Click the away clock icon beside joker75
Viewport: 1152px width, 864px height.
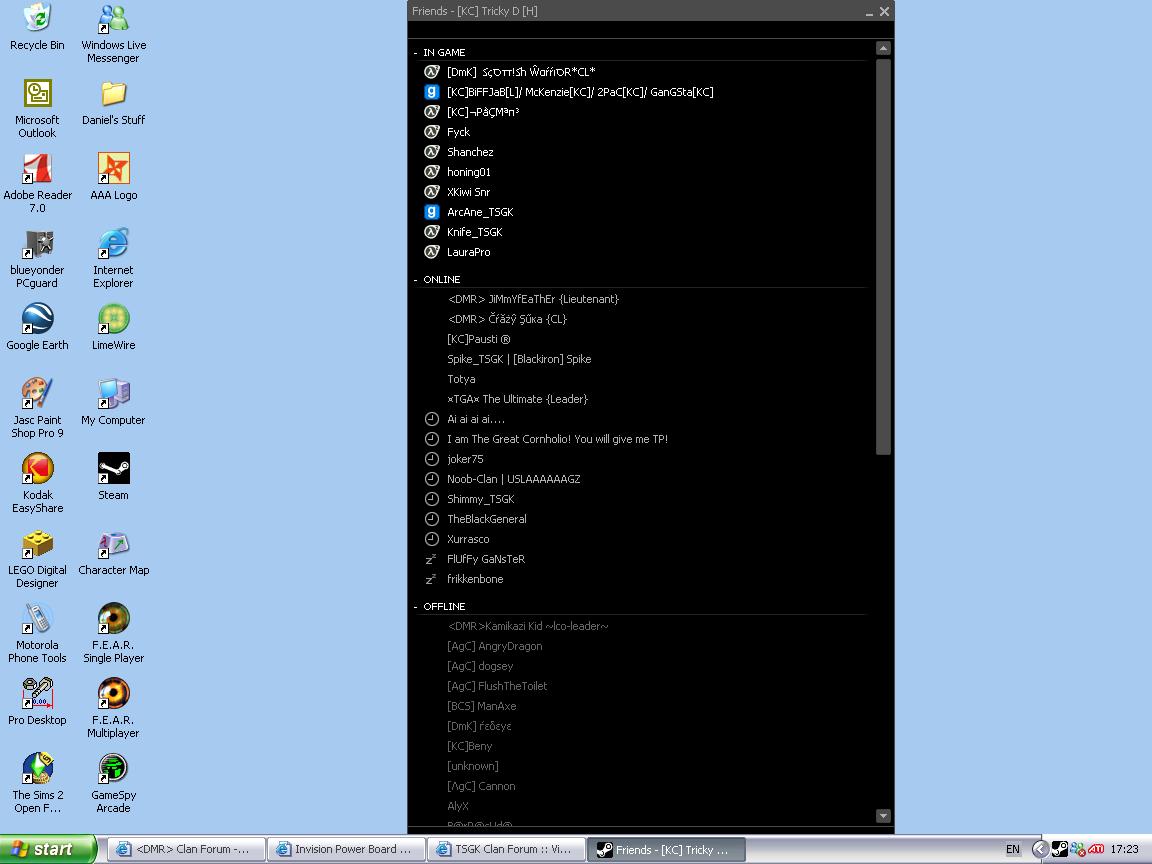point(432,459)
